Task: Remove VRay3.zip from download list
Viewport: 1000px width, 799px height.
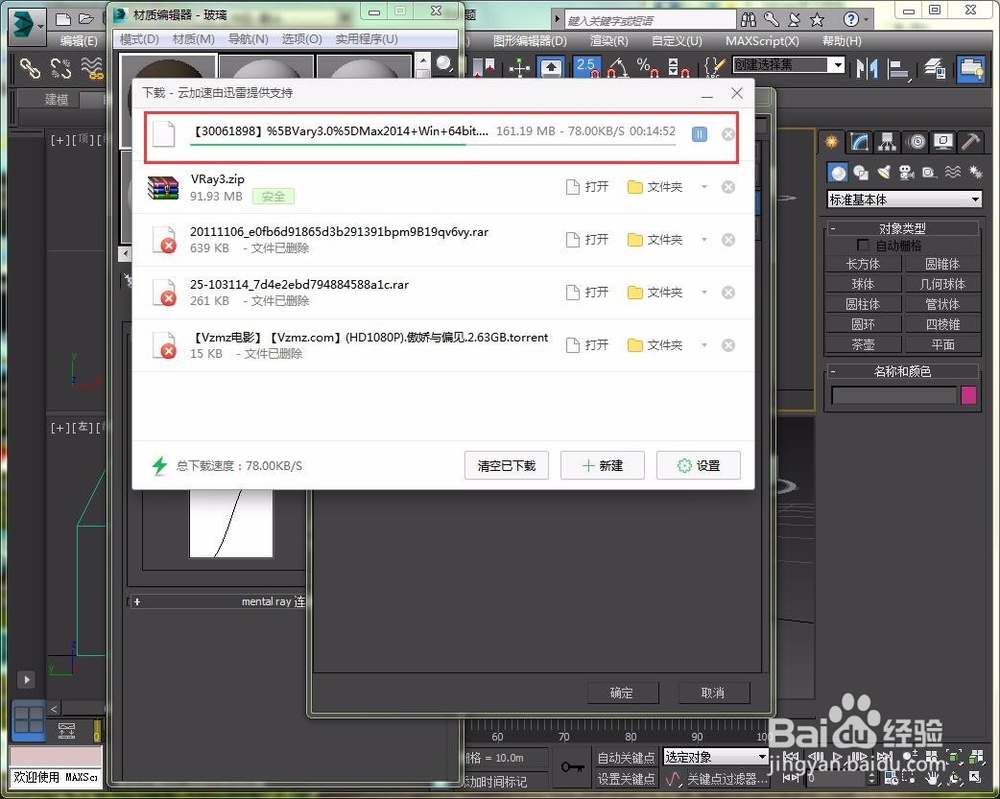Action: coord(728,187)
